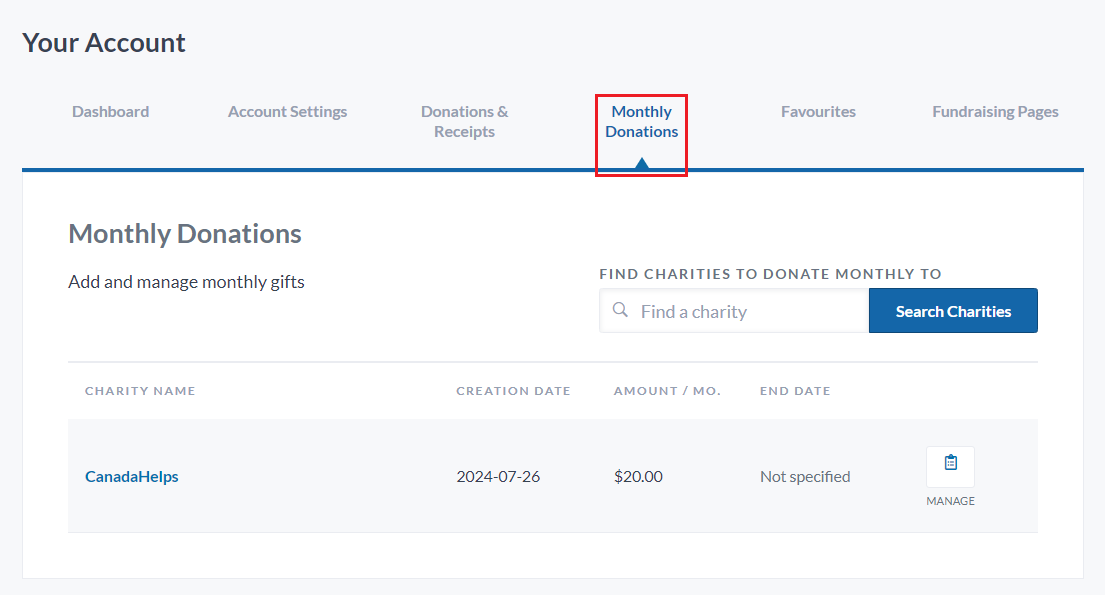Click the magnifying glass search icon

coord(620,310)
